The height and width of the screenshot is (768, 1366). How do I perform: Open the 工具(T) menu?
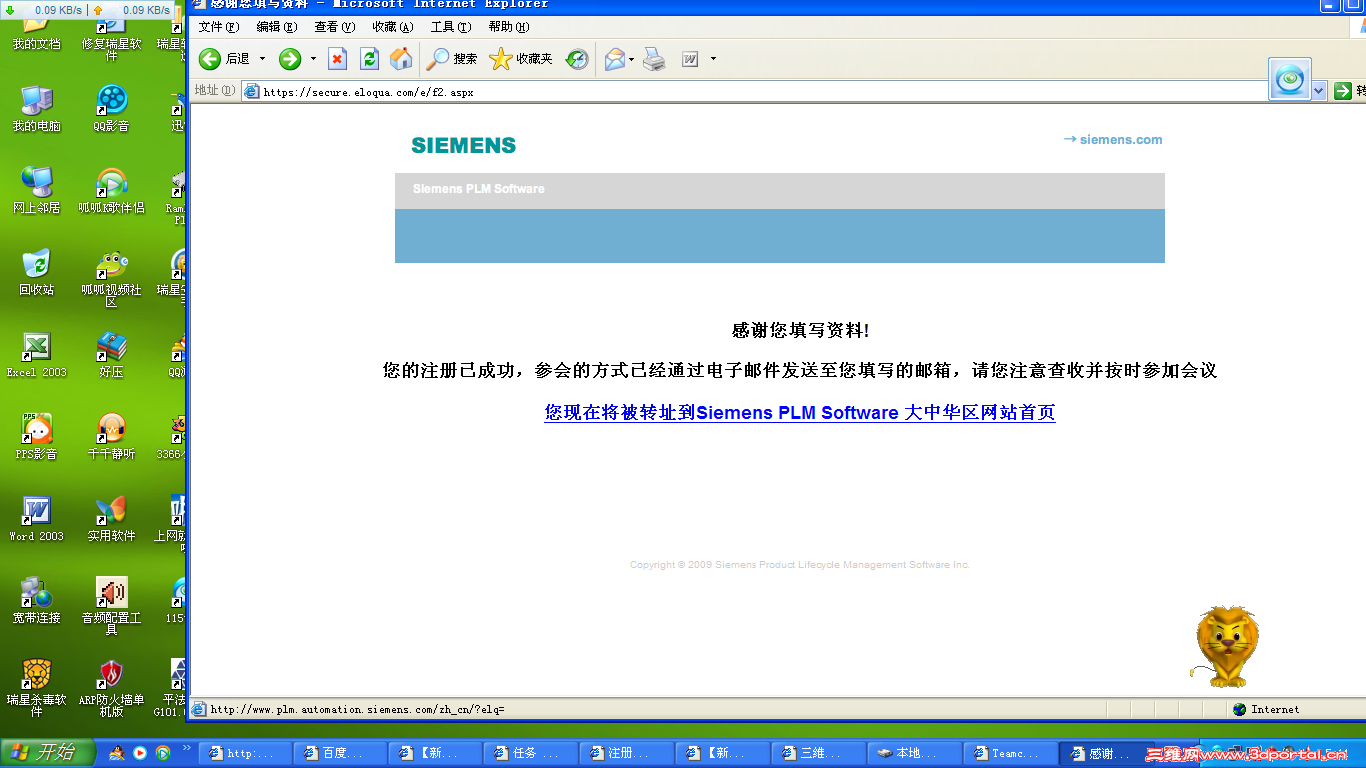point(450,27)
